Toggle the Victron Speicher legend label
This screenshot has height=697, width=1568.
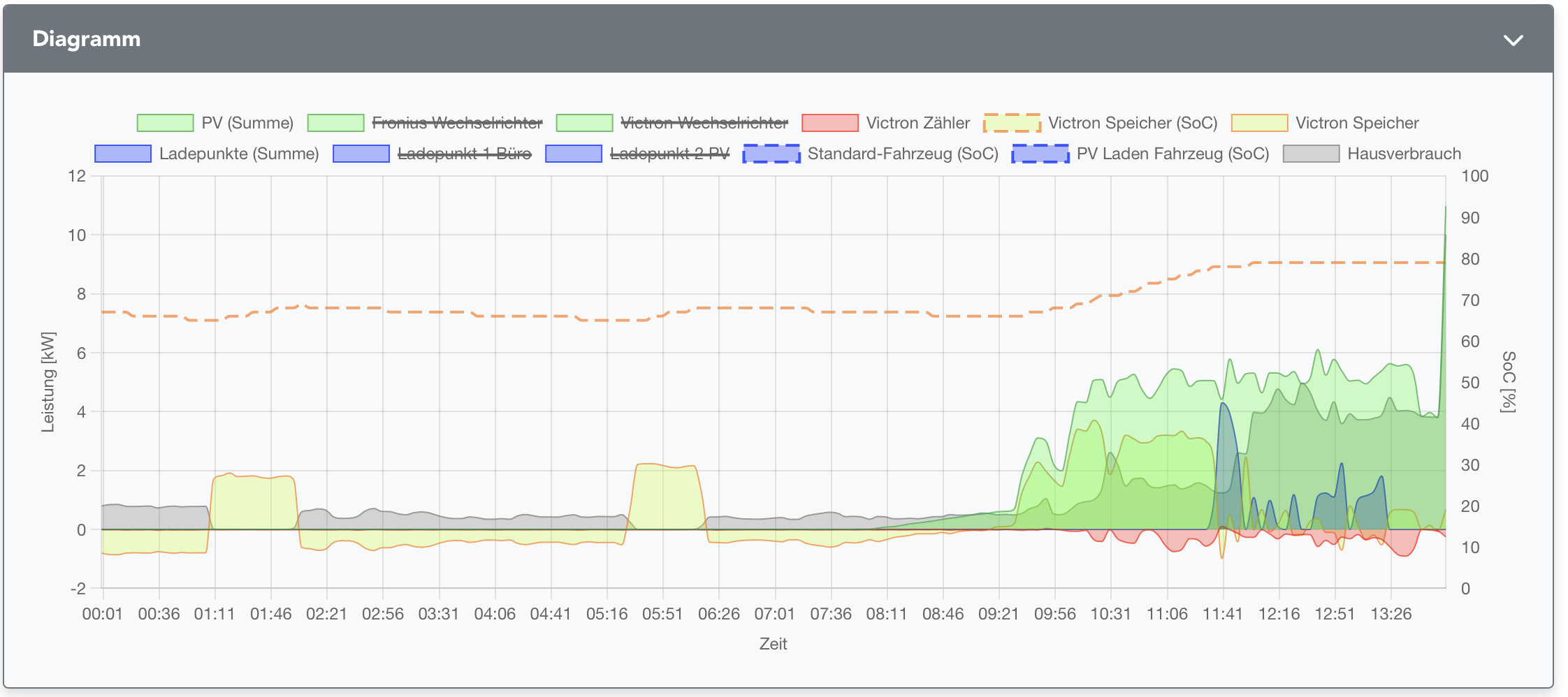pos(1357,123)
